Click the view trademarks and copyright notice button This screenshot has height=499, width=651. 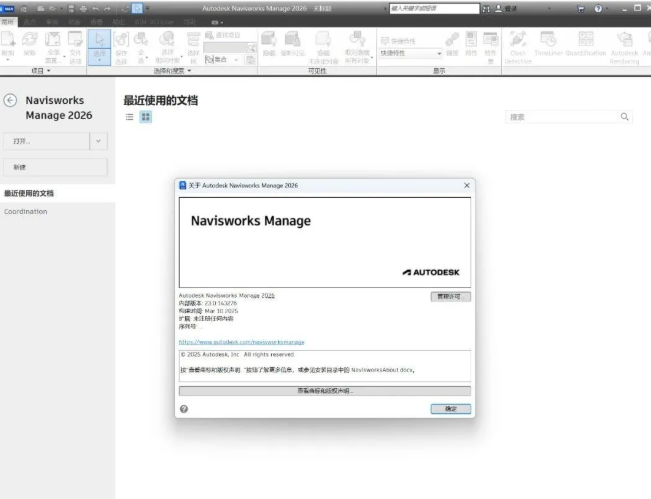pos(325,391)
